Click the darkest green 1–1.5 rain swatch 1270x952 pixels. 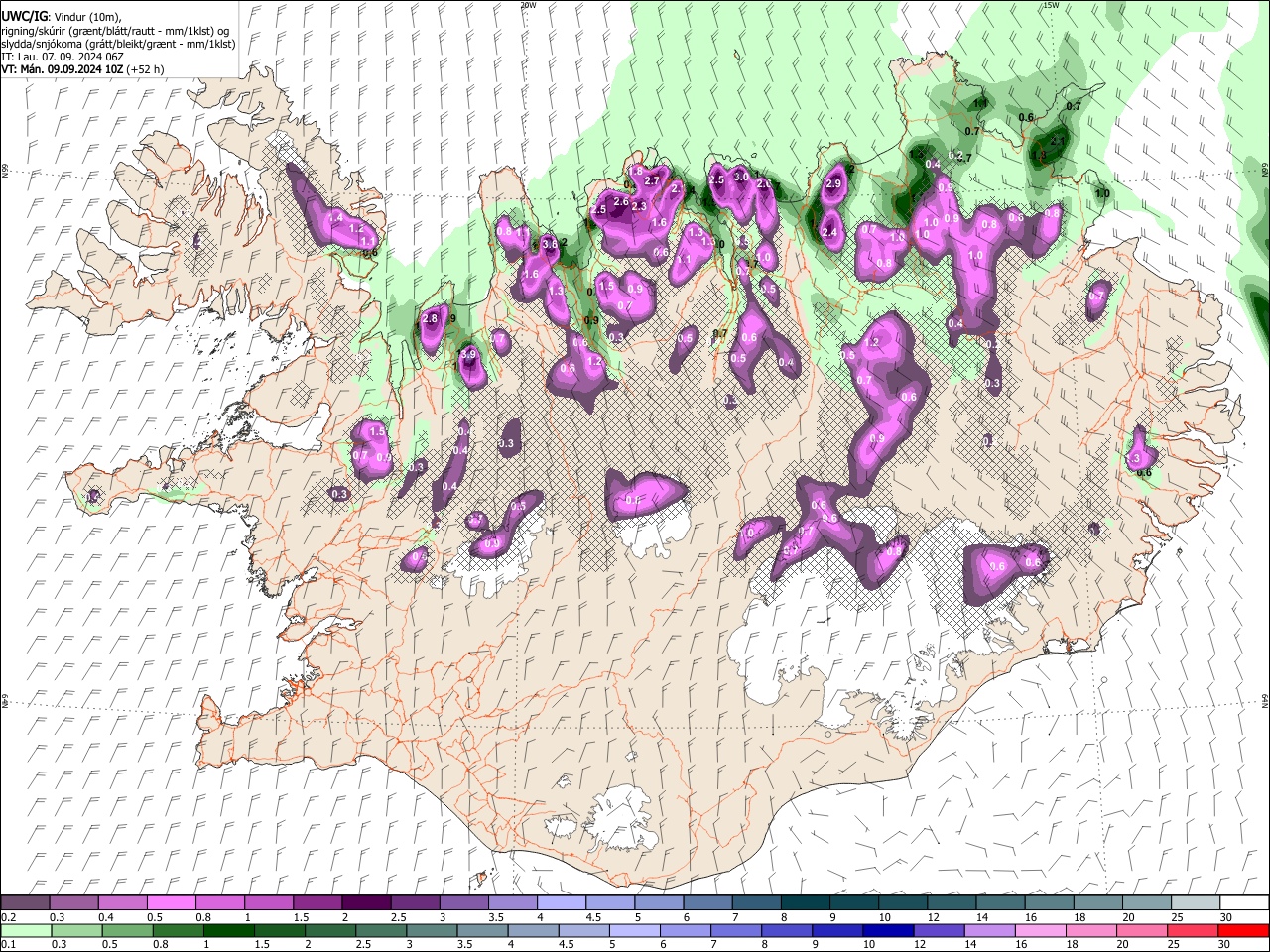coord(228,930)
